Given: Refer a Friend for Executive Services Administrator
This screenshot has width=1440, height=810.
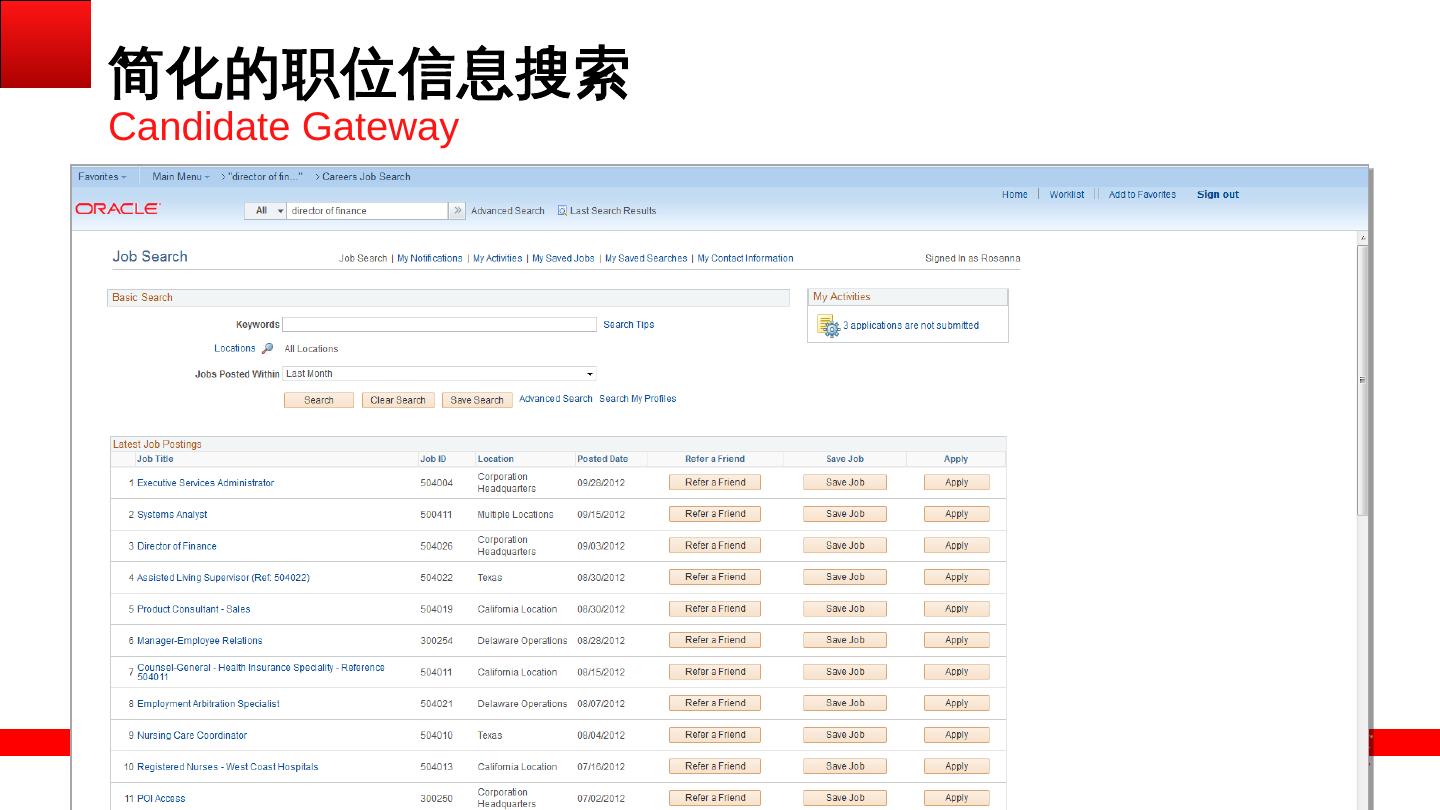Looking at the screenshot, I should pos(714,482).
